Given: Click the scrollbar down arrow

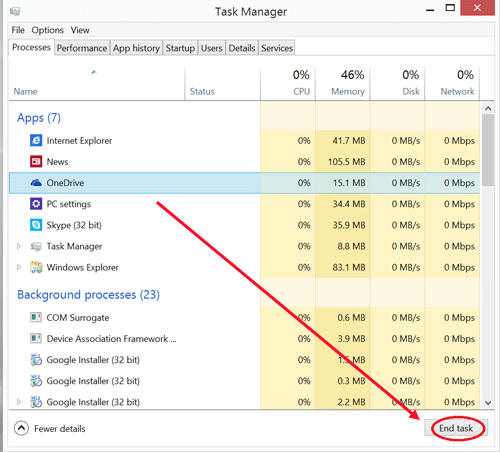Looking at the screenshot, I should 488,402.
